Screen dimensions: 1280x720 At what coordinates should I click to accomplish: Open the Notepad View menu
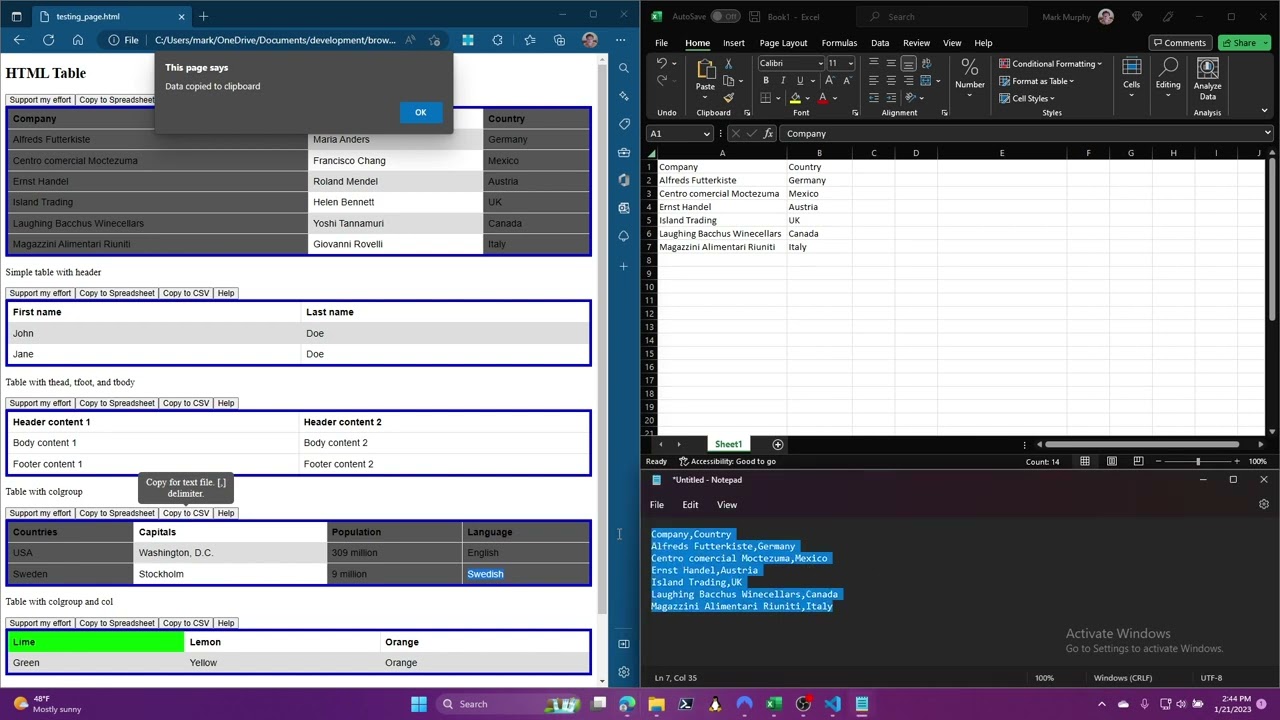(x=727, y=505)
